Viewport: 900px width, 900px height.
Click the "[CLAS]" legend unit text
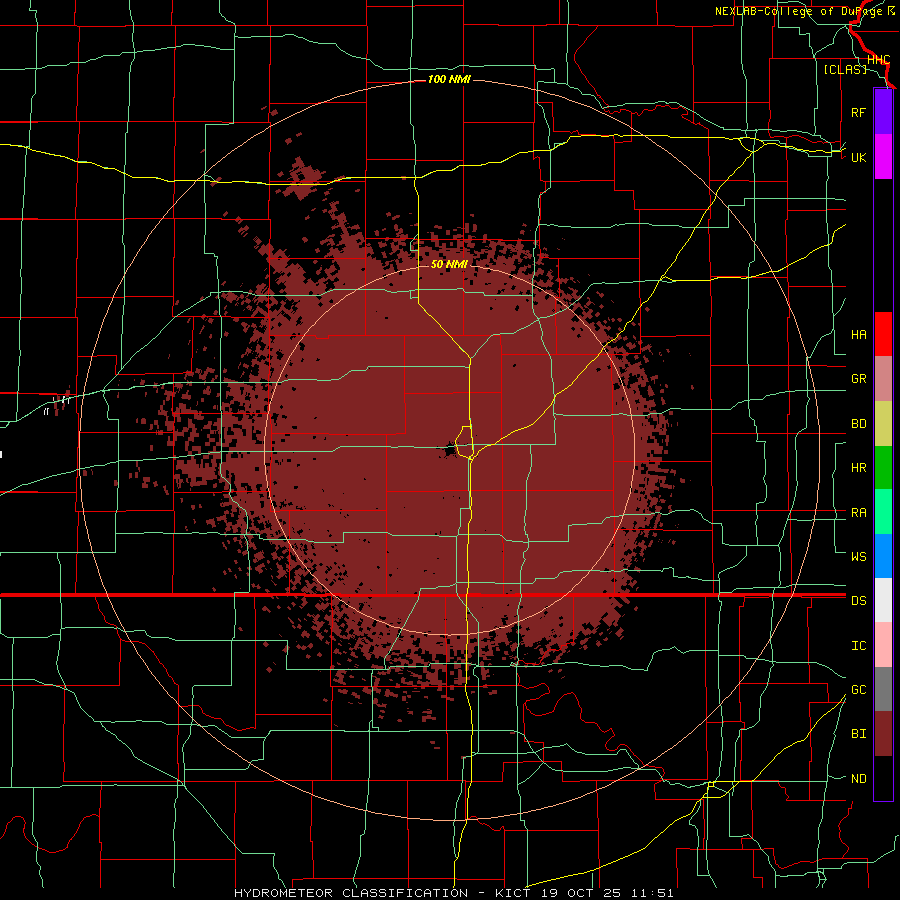pyautogui.click(x=845, y=69)
